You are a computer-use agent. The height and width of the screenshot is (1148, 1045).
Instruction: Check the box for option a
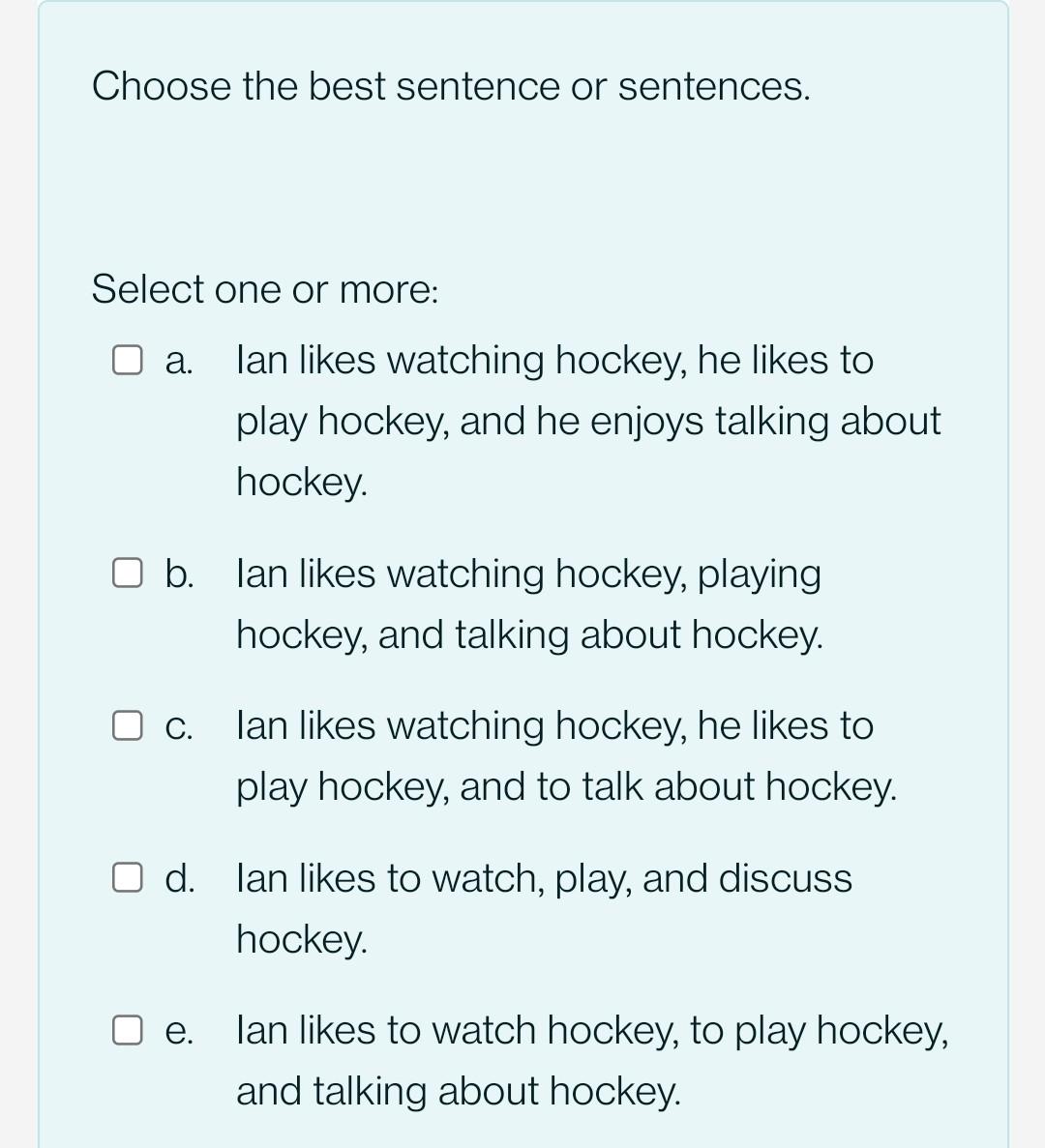click(128, 361)
